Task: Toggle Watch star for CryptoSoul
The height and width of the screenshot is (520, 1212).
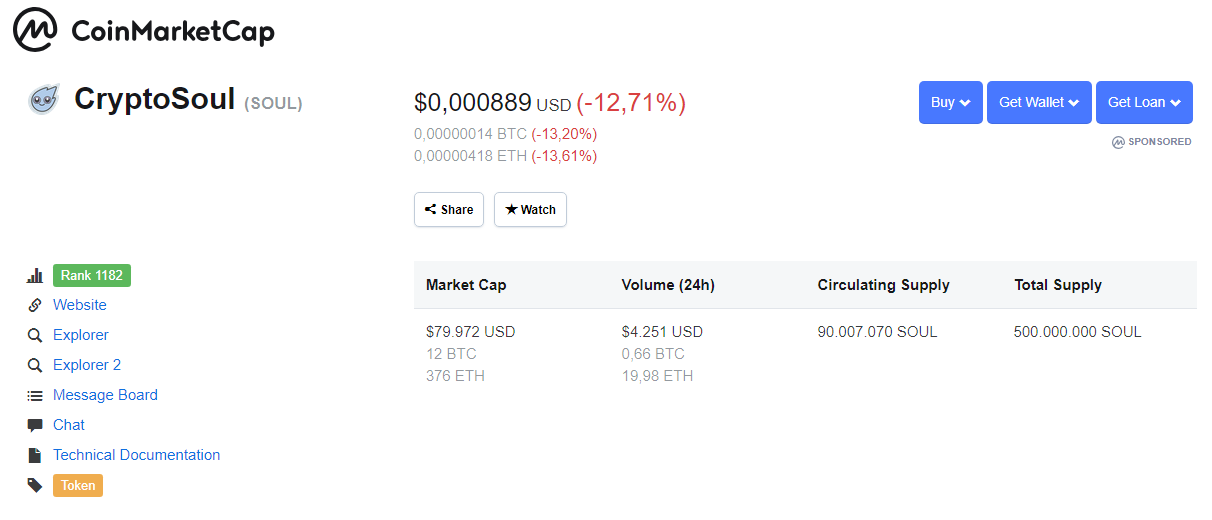Action: pyautogui.click(x=530, y=210)
